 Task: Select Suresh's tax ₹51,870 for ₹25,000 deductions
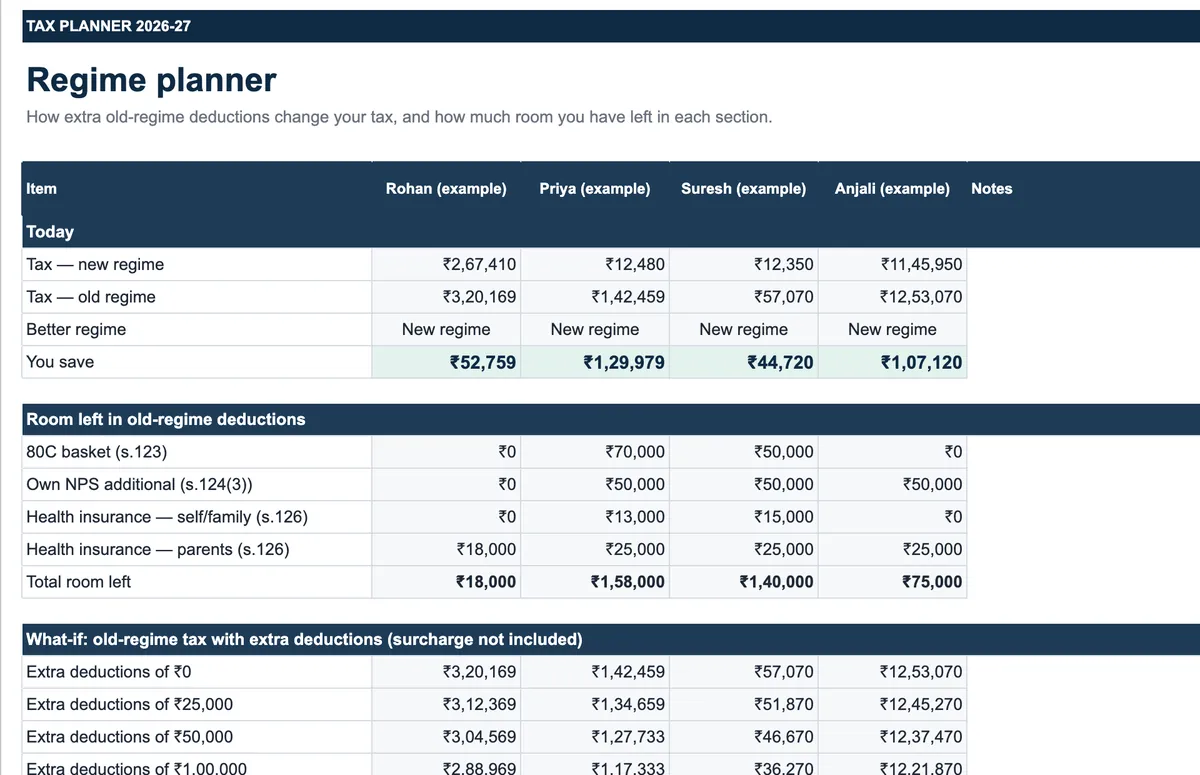tap(784, 704)
